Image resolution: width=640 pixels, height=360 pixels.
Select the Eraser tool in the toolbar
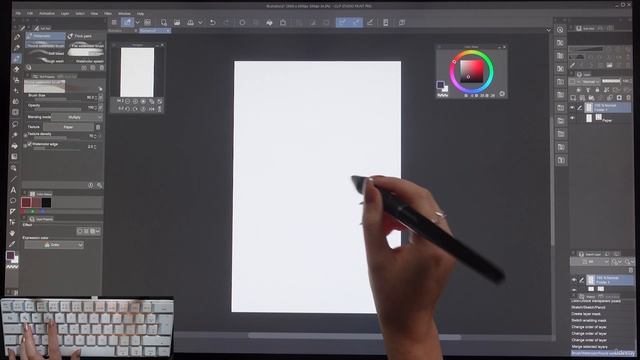pyautogui.click(x=16, y=69)
